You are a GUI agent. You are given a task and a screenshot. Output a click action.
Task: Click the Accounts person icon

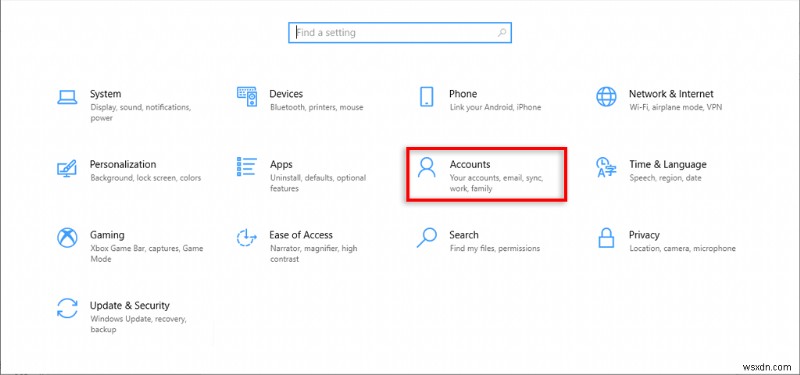[x=427, y=167]
